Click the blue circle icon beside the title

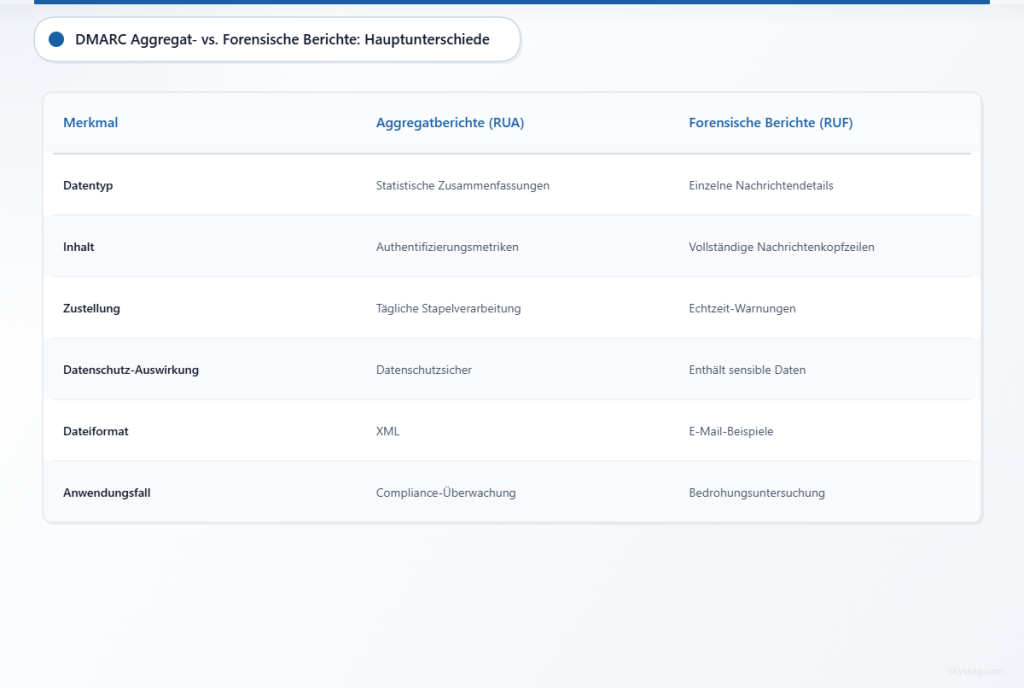[x=57, y=39]
